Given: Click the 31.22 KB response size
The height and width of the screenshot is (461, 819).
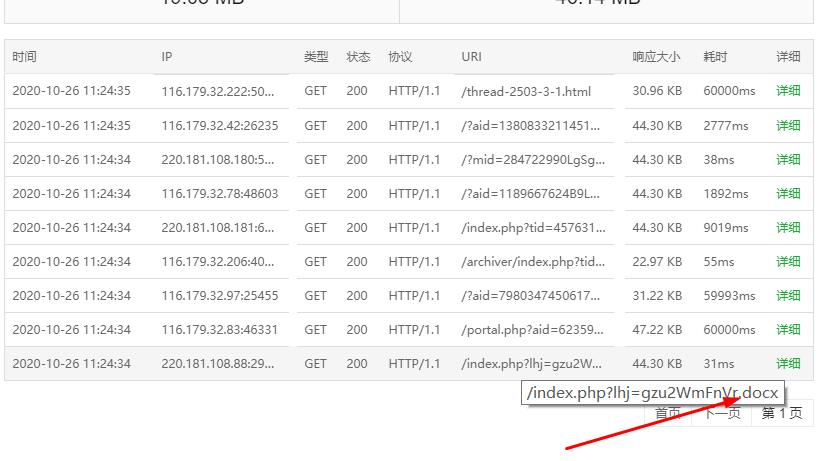Looking at the screenshot, I should pyautogui.click(x=657, y=295).
